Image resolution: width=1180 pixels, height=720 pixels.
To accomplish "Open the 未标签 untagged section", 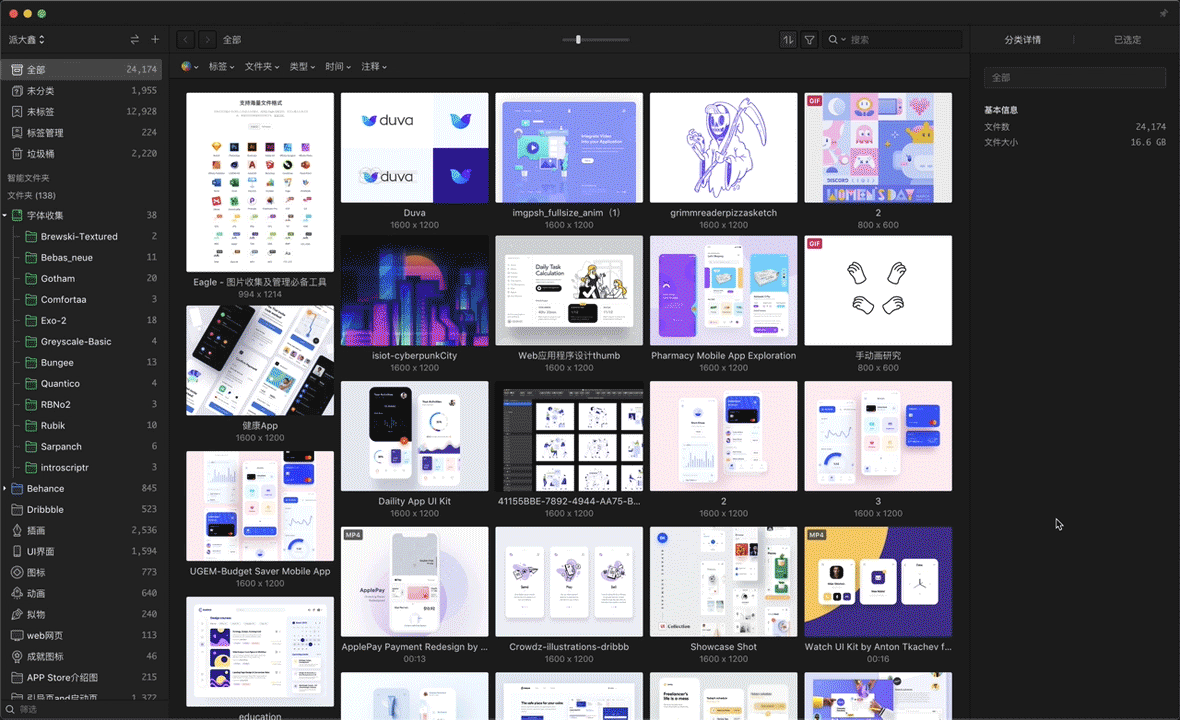I will [x=81, y=111].
